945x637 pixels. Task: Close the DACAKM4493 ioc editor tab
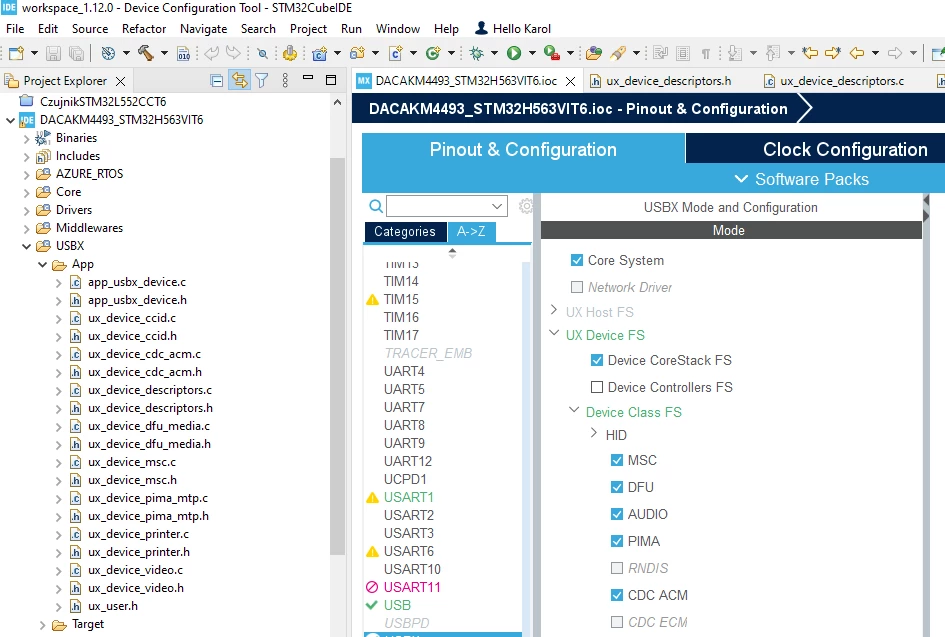(571, 81)
